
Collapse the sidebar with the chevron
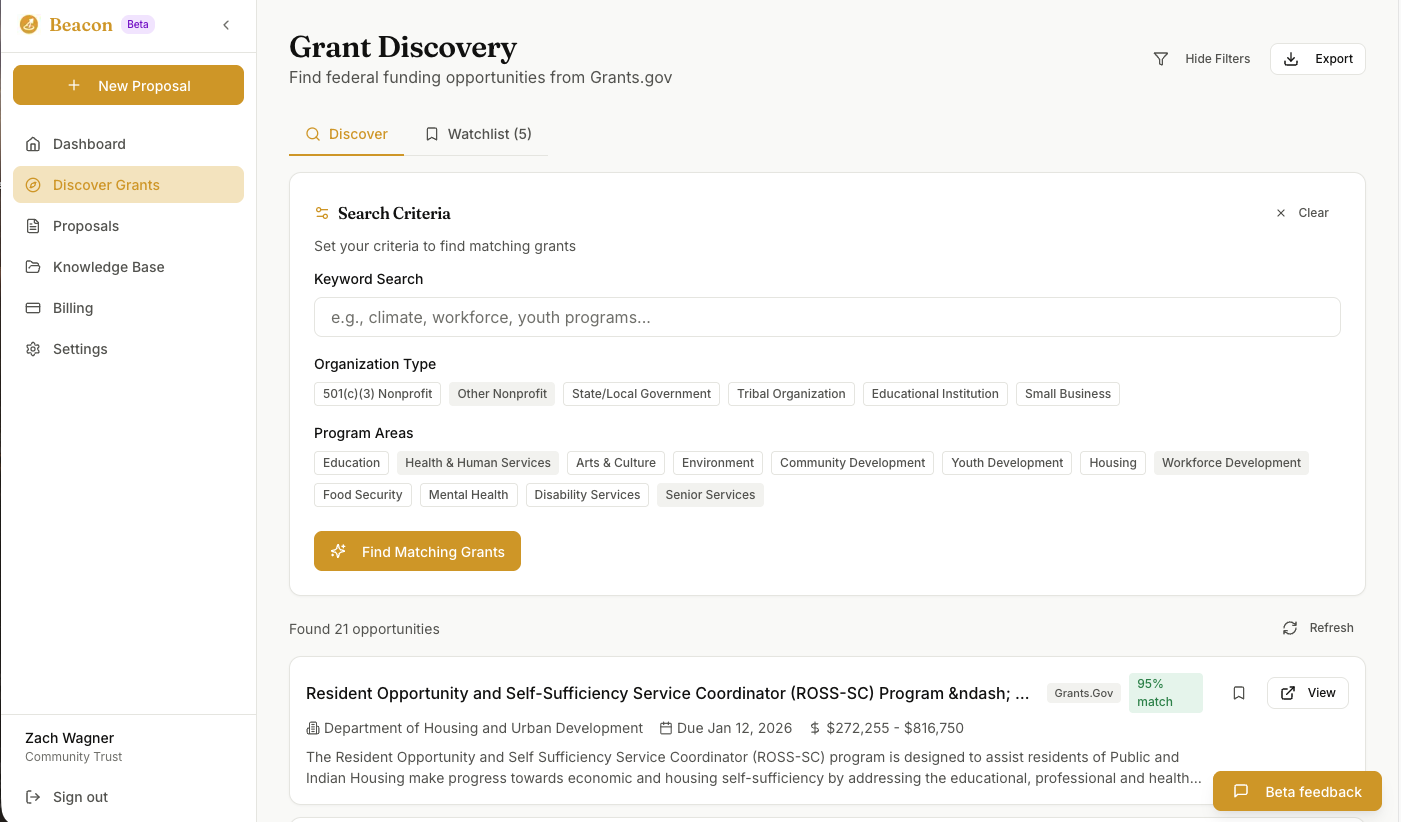[226, 25]
